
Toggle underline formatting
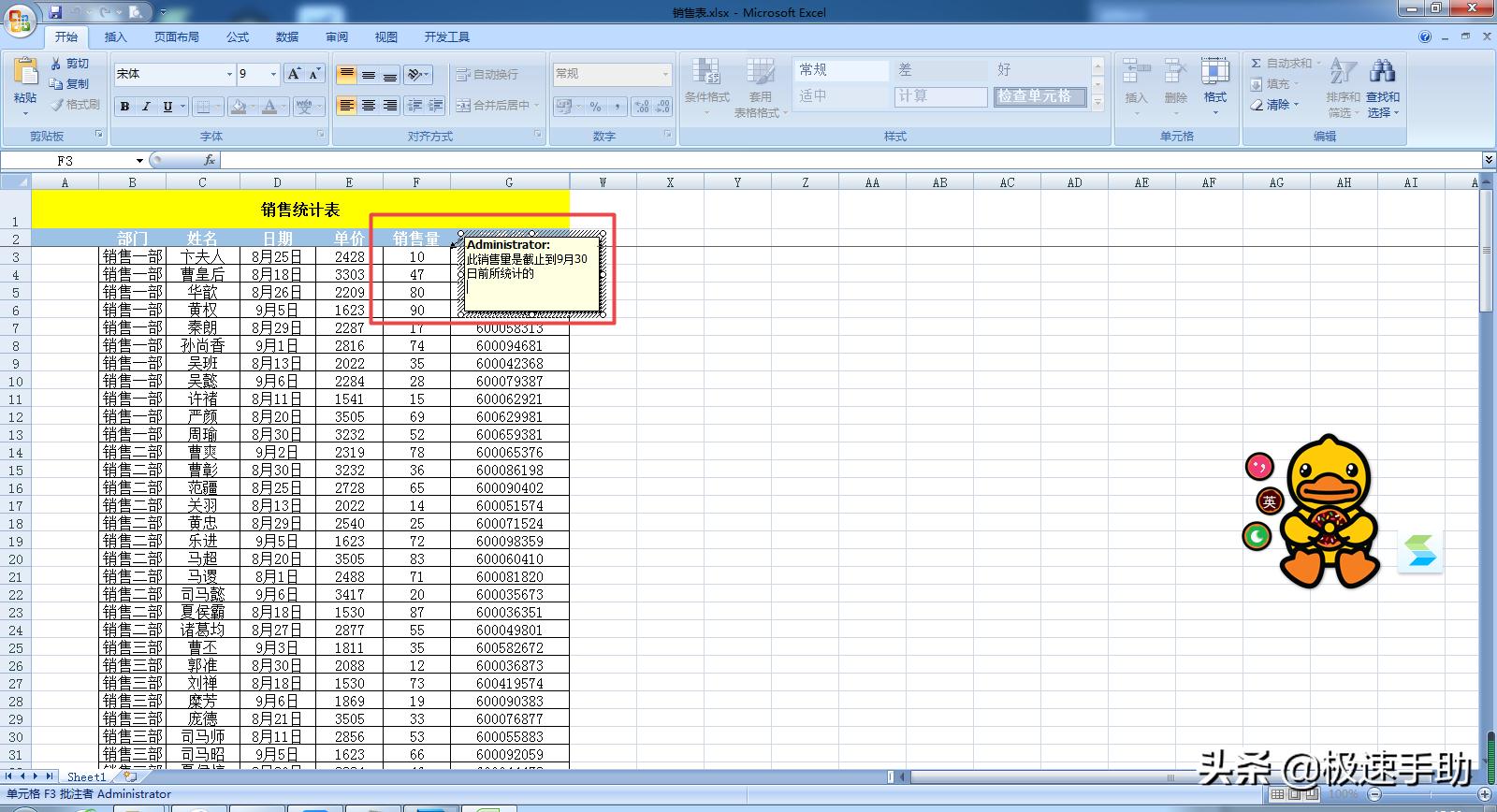(167, 107)
